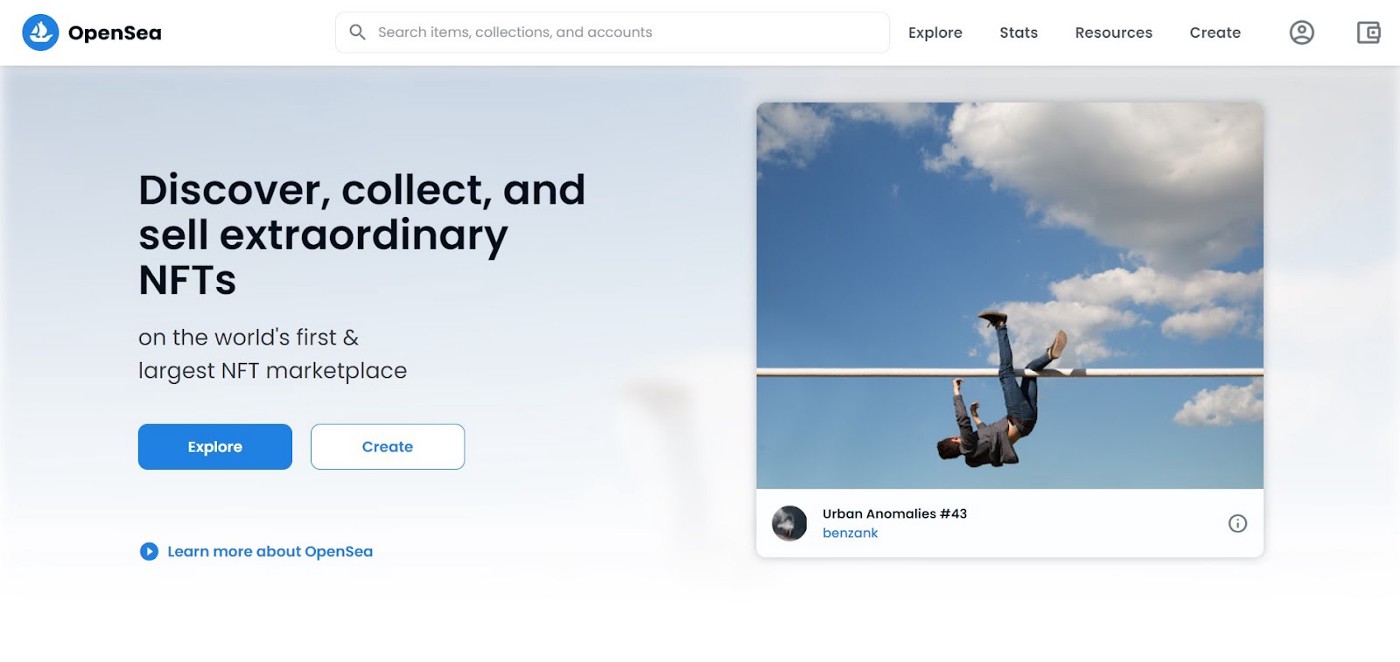Show info for the featured NFT

(1237, 523)
